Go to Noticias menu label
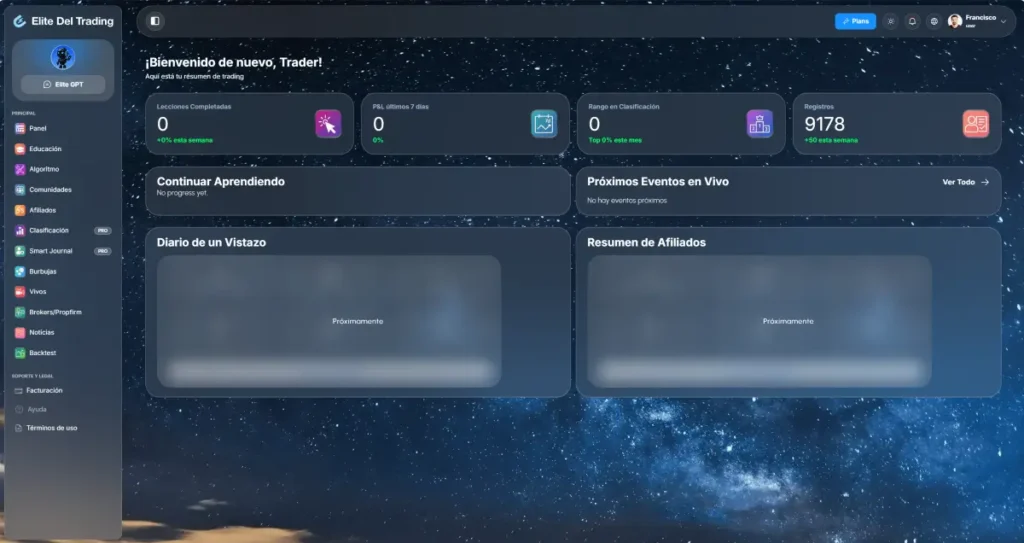This screenshot has height=543, width=1024. [x=42, y=333]
